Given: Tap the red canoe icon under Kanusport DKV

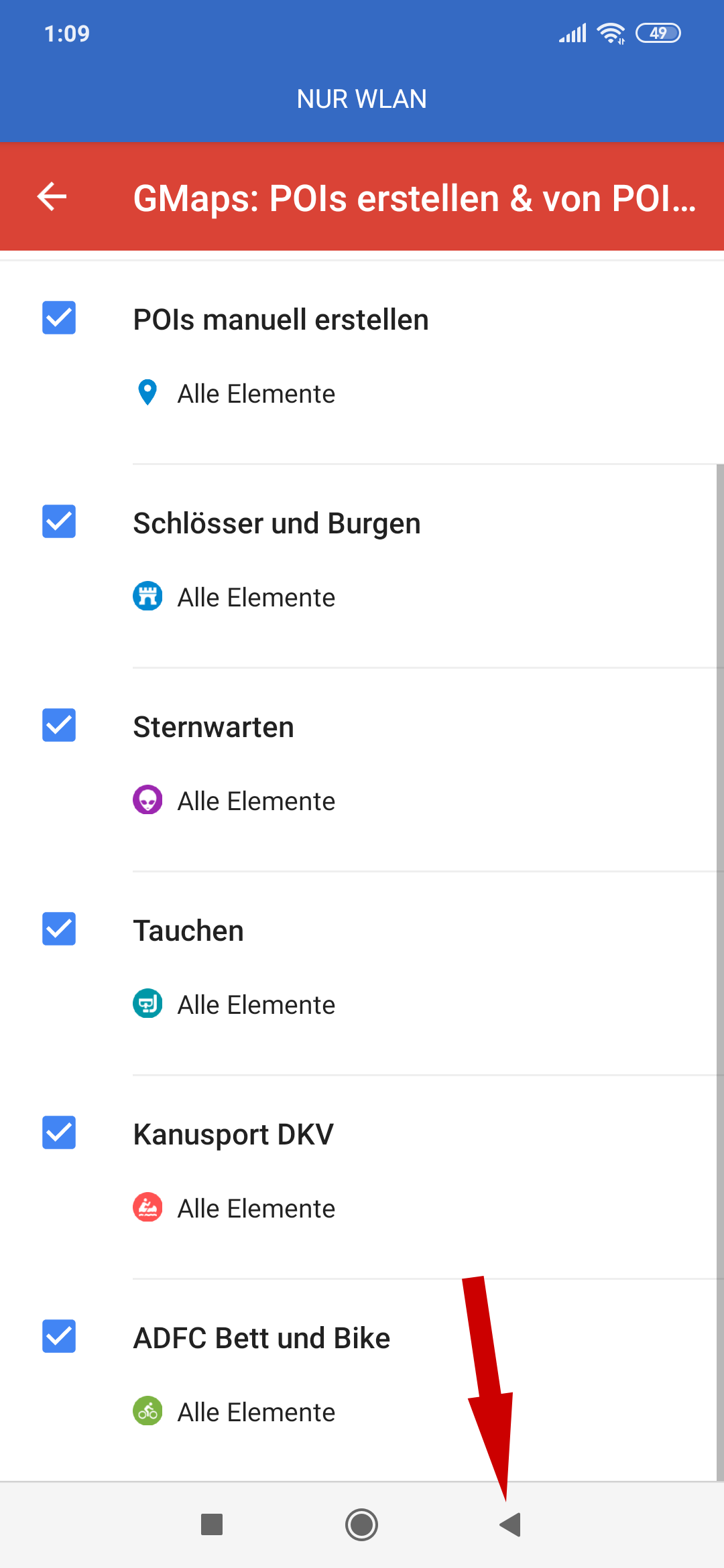Looking at the screenshot, I should click(147, 1207).
